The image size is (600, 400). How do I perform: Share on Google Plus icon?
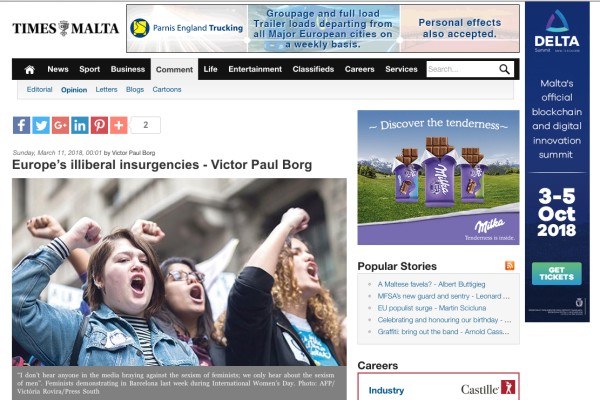60,125
